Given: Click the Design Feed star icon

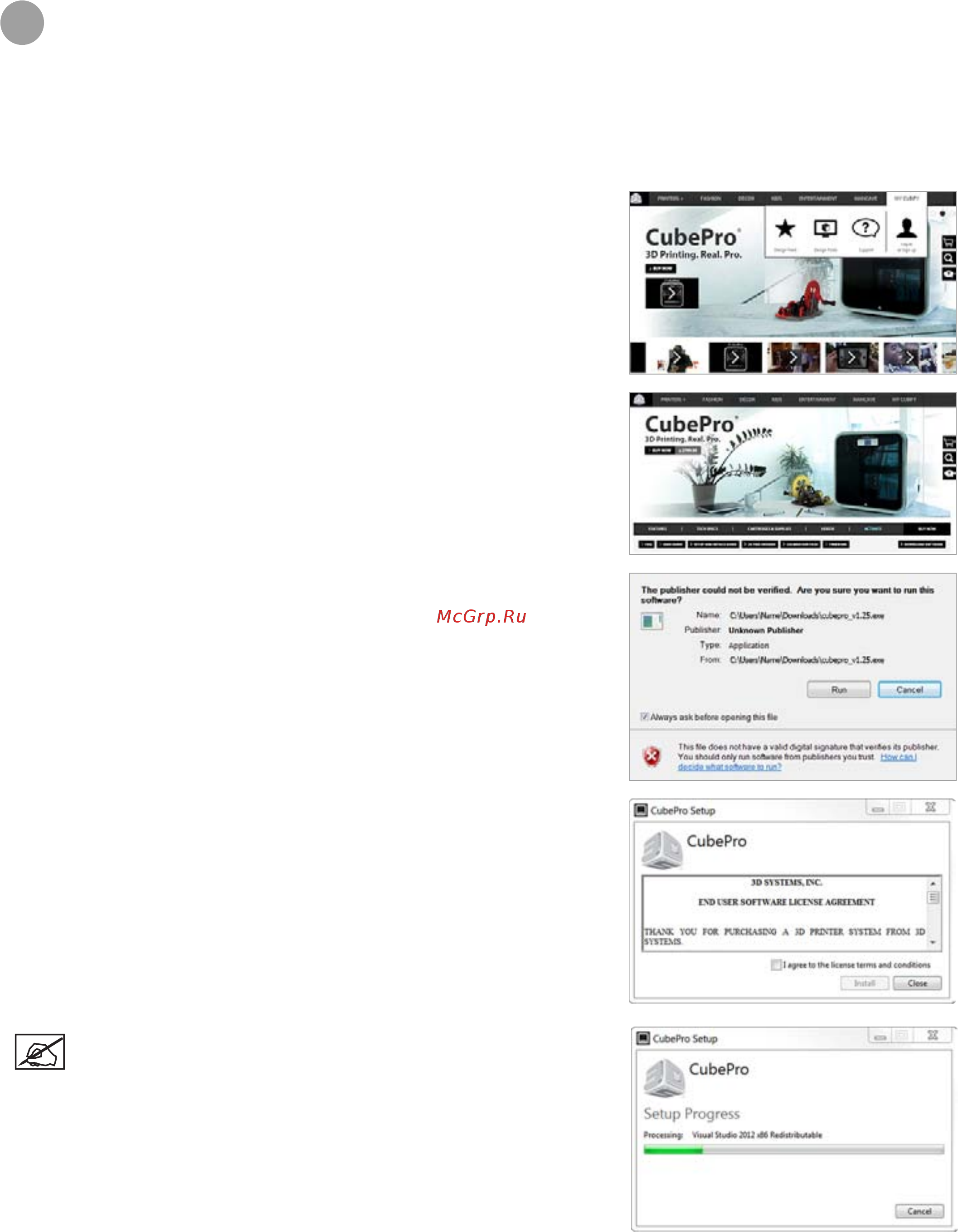Looking at the screenshot, I should click(x=785, y=229).
